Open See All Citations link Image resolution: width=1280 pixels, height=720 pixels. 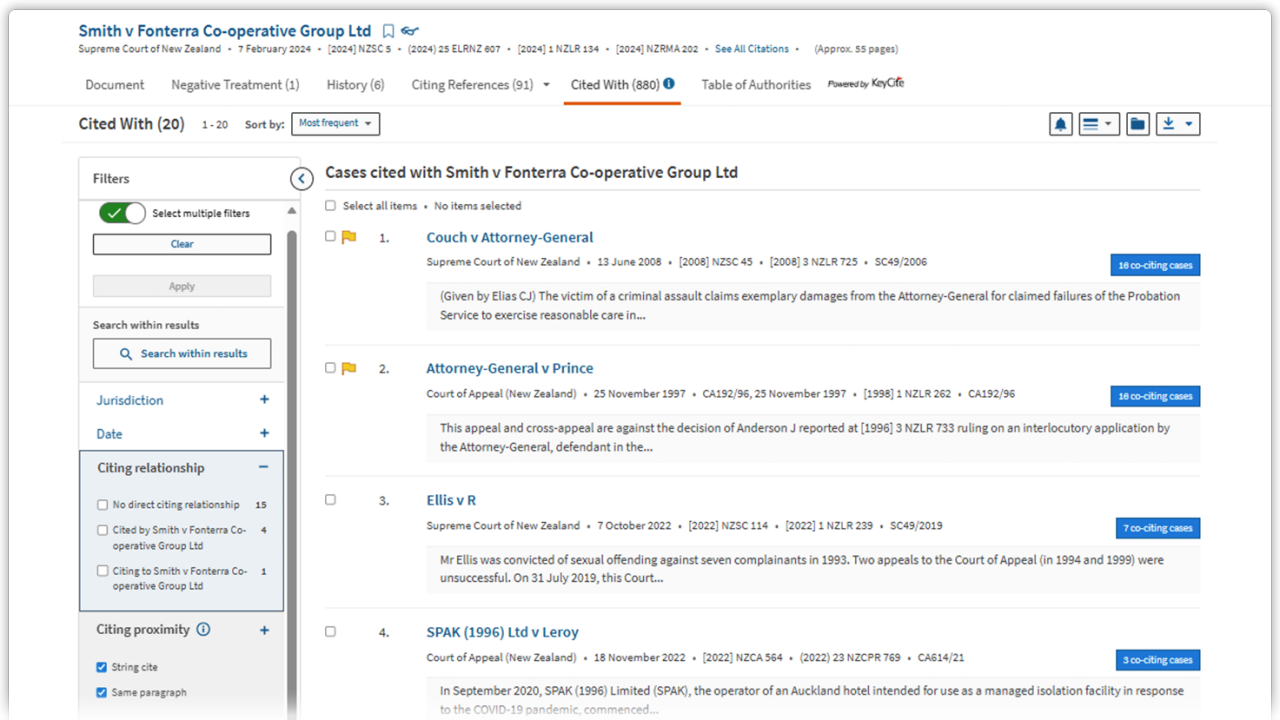pyautogui.click(x=752, y=49)
